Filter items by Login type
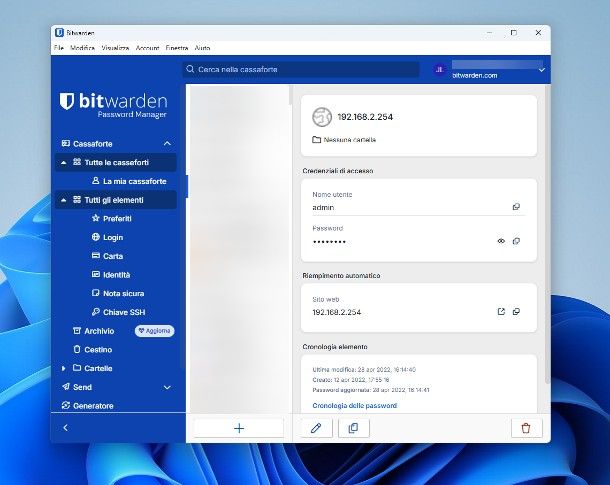This screenshot has height=485, width=610. [x=107, y=237]
